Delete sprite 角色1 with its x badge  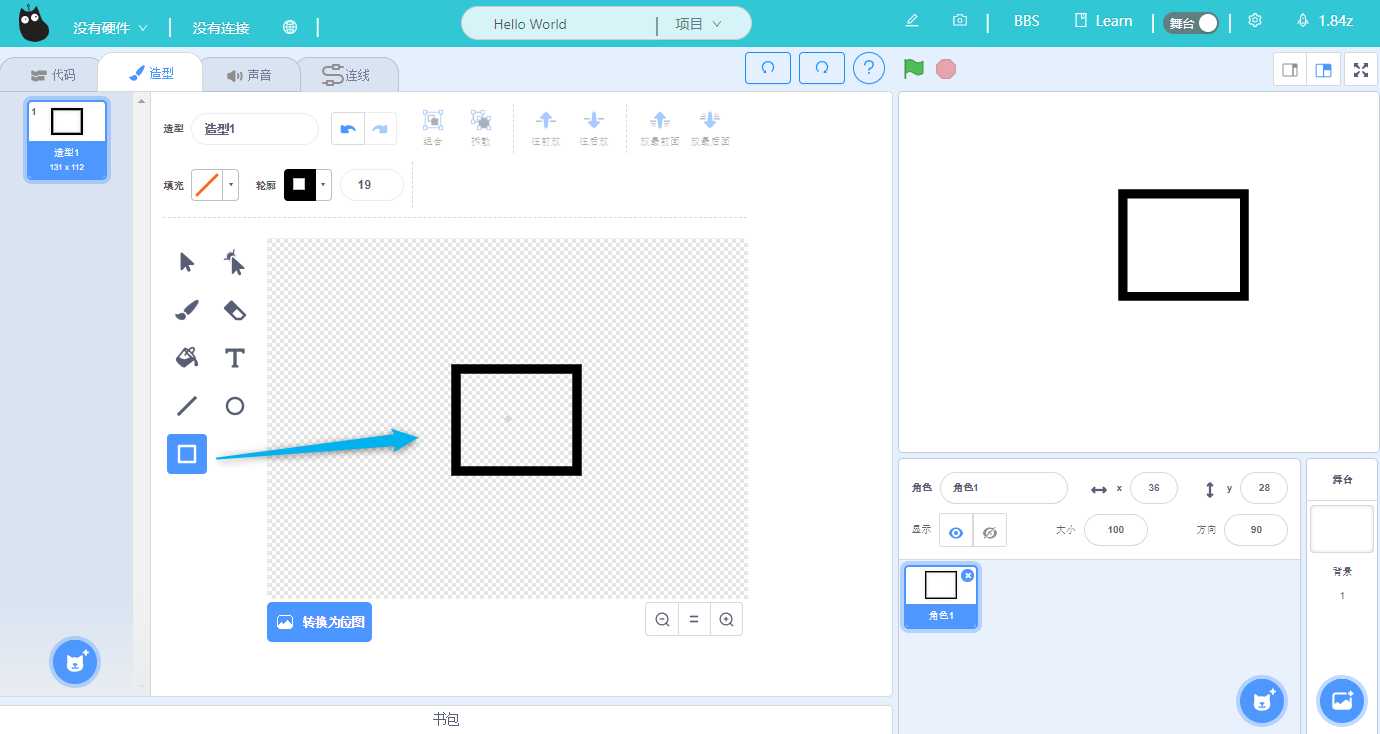tap(967, 576)
